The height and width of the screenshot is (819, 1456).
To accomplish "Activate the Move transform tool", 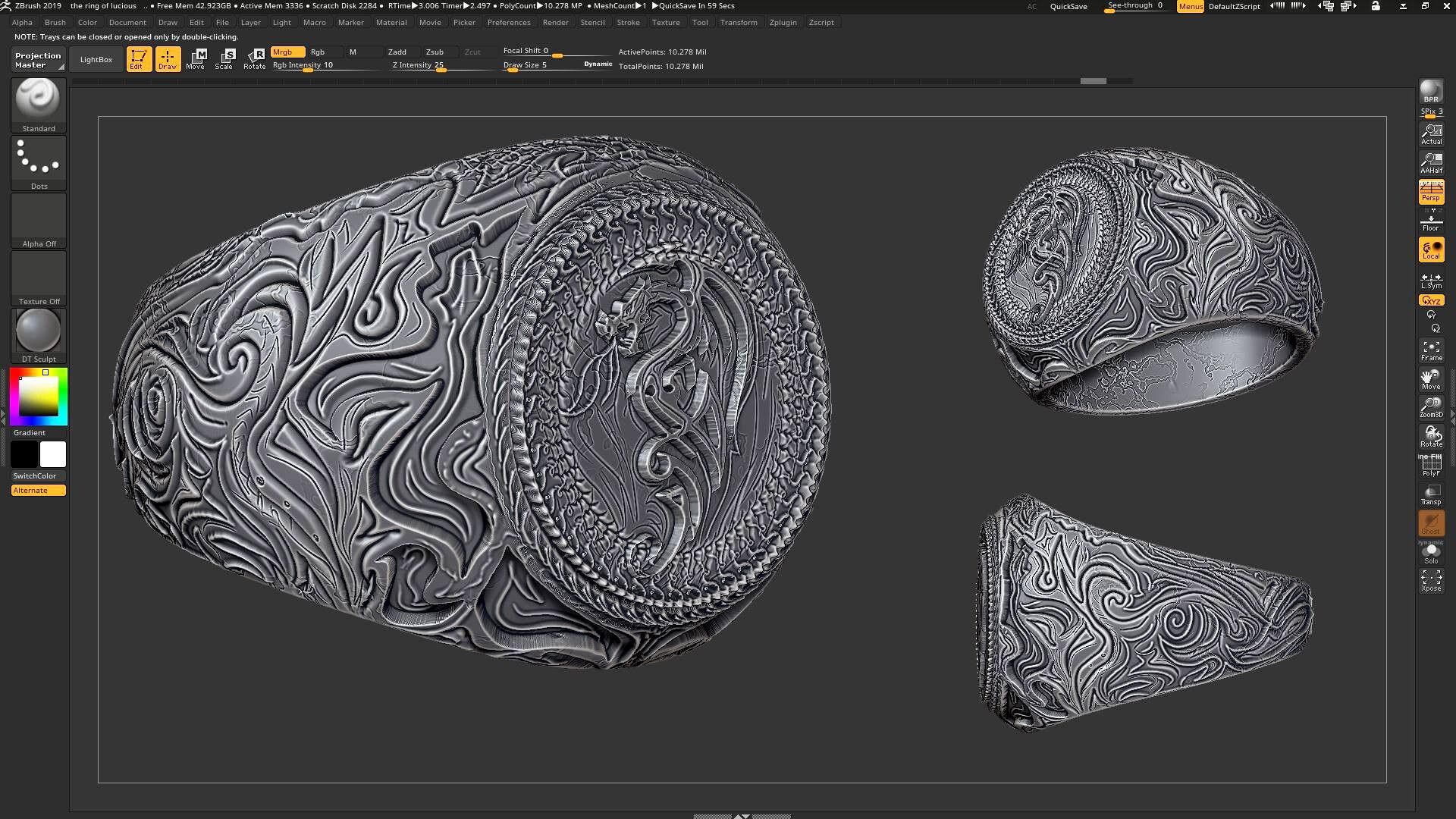I will (196, 58).
